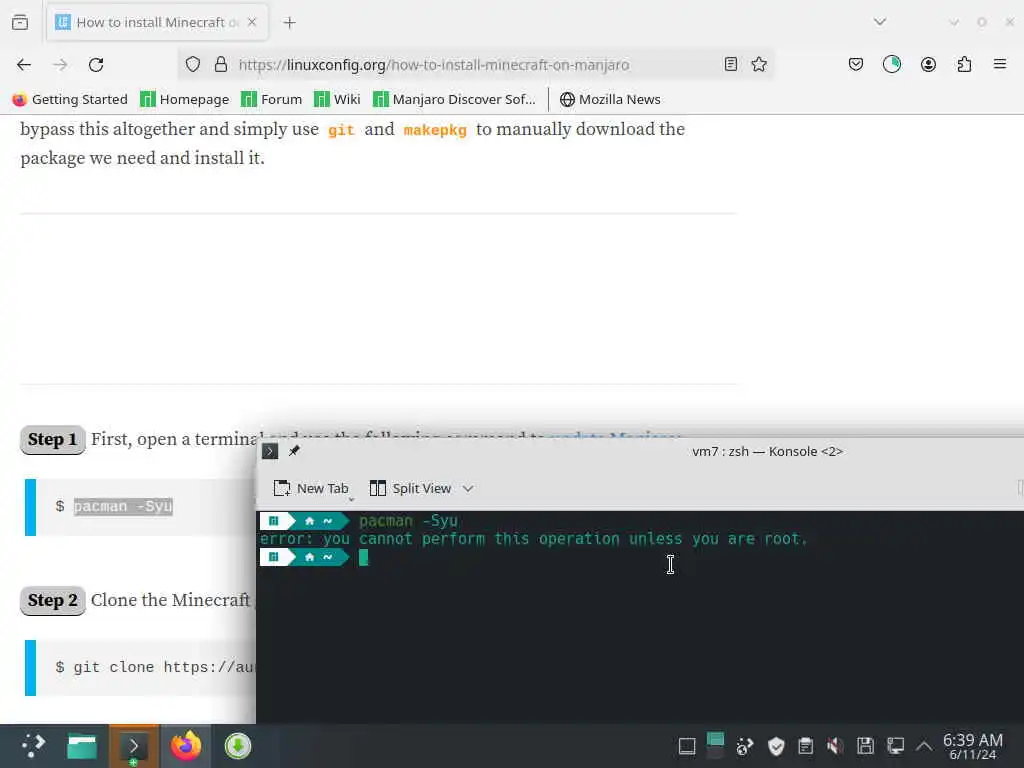Click the highlighted 'pacman -Syu' command text
Screen dimensions: 1024x768
(123, 506)
